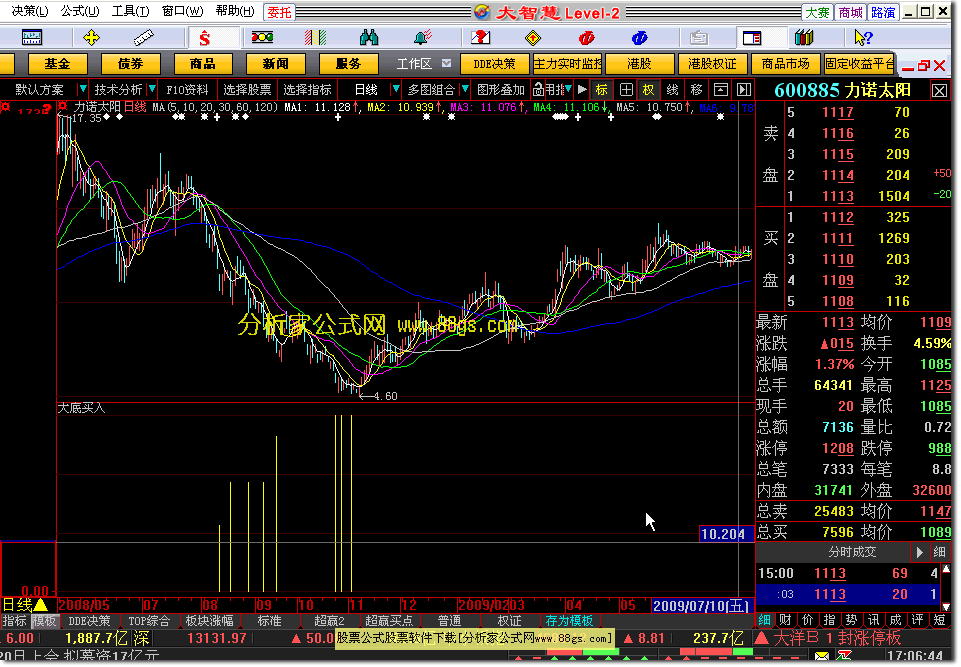Click the red dollar sign icon
Viewport: 961px width, 667px height.
click(205, 38)
